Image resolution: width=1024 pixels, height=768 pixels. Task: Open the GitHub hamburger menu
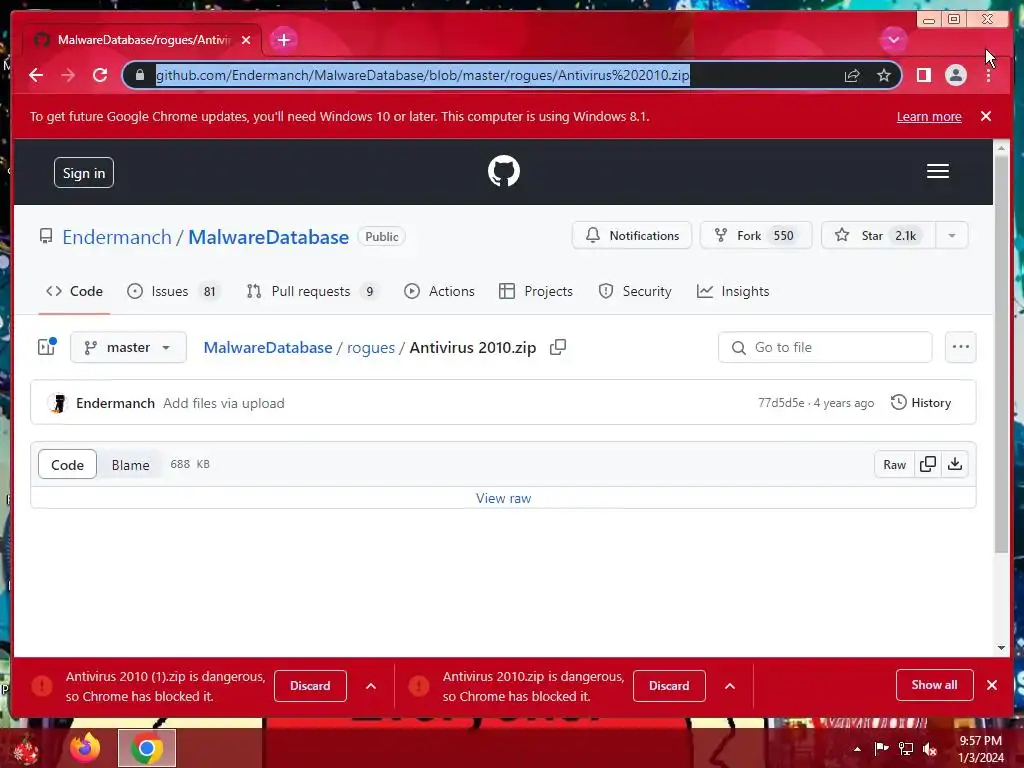[938, 171]
